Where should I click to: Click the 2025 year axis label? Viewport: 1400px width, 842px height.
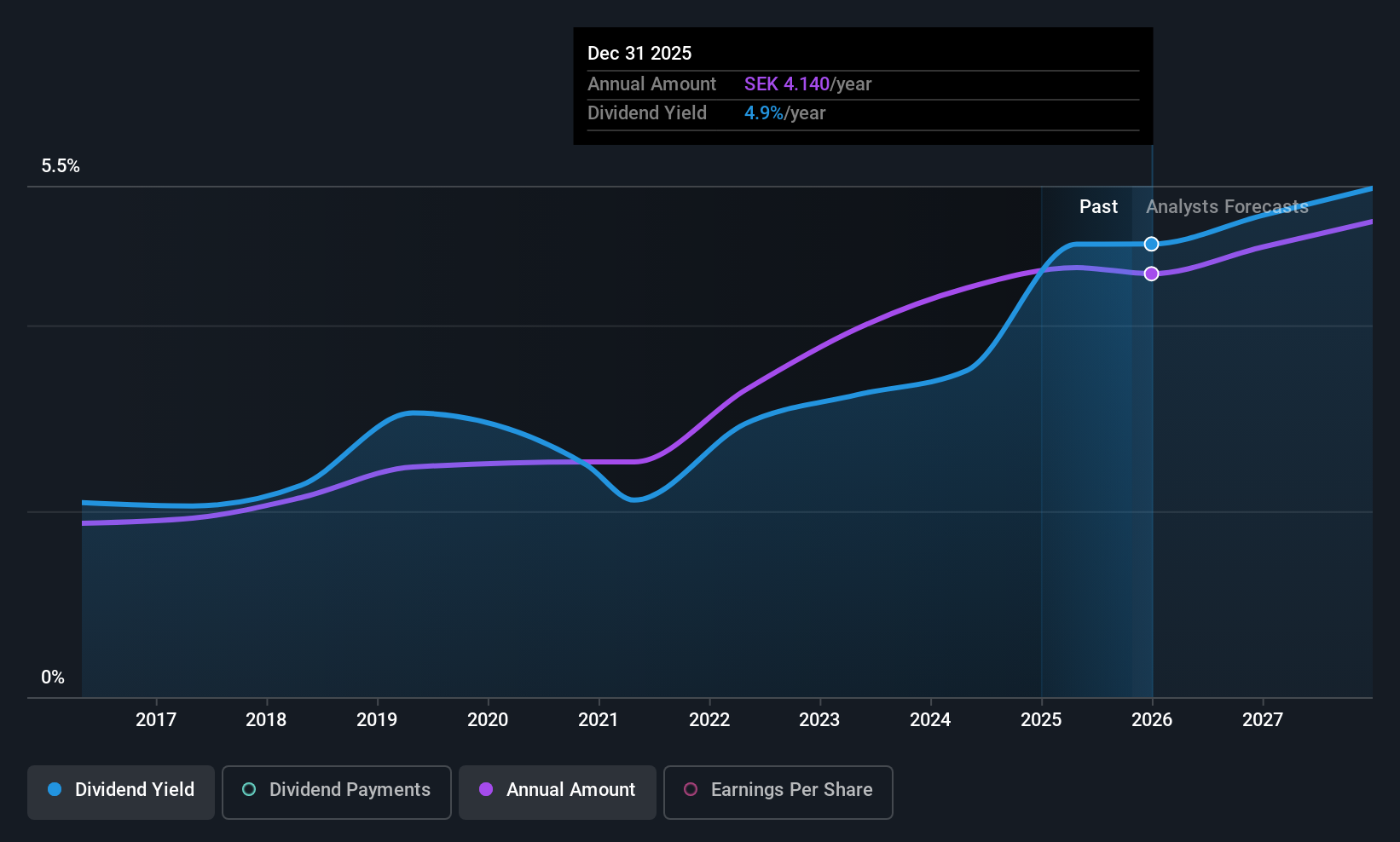click(1041, 719)
